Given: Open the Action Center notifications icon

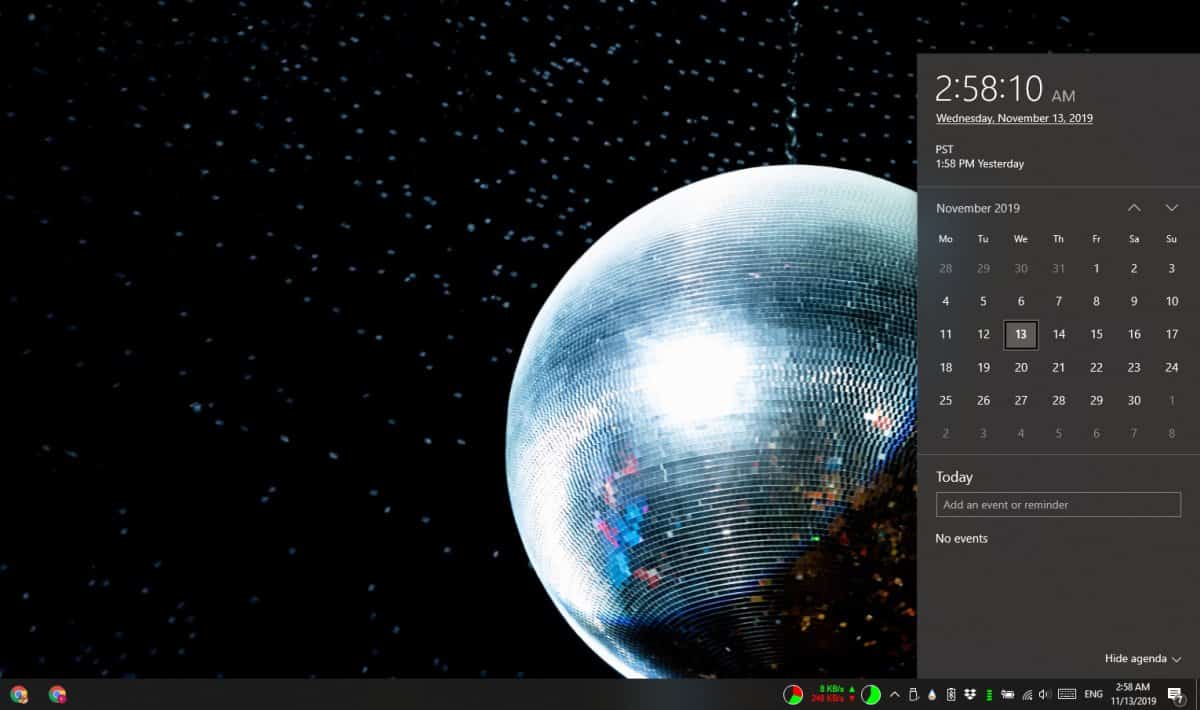Looking at the screenshot, I should (x=1176, y=695).
